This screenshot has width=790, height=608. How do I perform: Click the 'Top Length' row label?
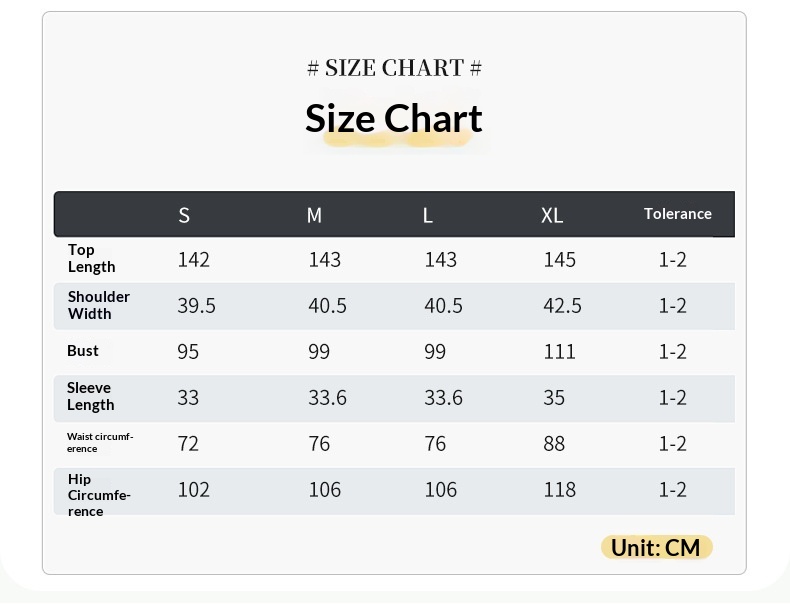(91, 258)
